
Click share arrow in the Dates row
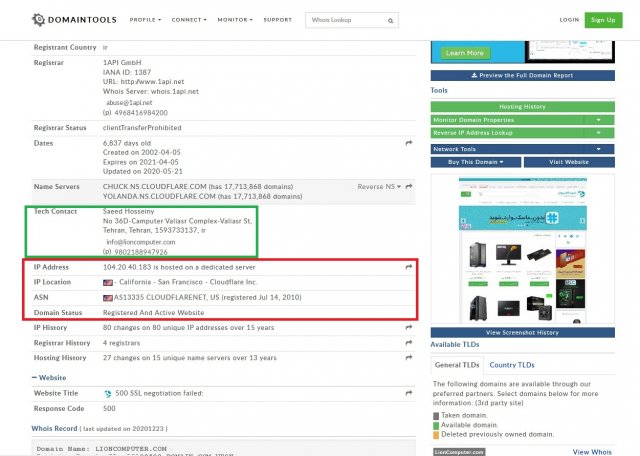(x=409, y=144)
